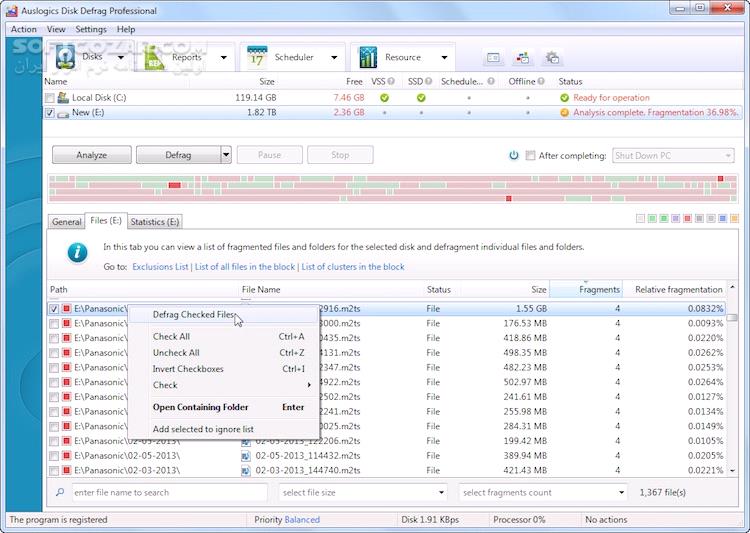This screenshot has height=533, width=750.
Task: Tick the Local Disk (C:) checkbox
Action: (x=49, y=98)
